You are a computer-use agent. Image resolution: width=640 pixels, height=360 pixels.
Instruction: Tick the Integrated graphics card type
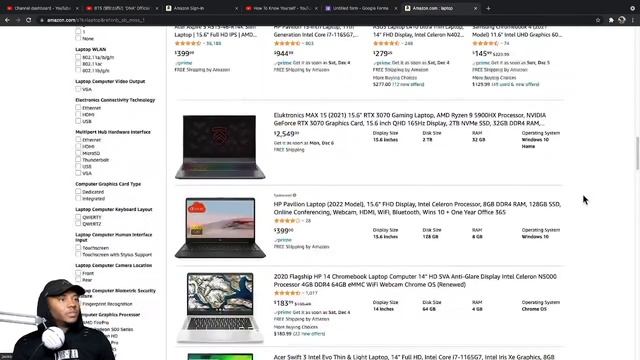point(78,198)
